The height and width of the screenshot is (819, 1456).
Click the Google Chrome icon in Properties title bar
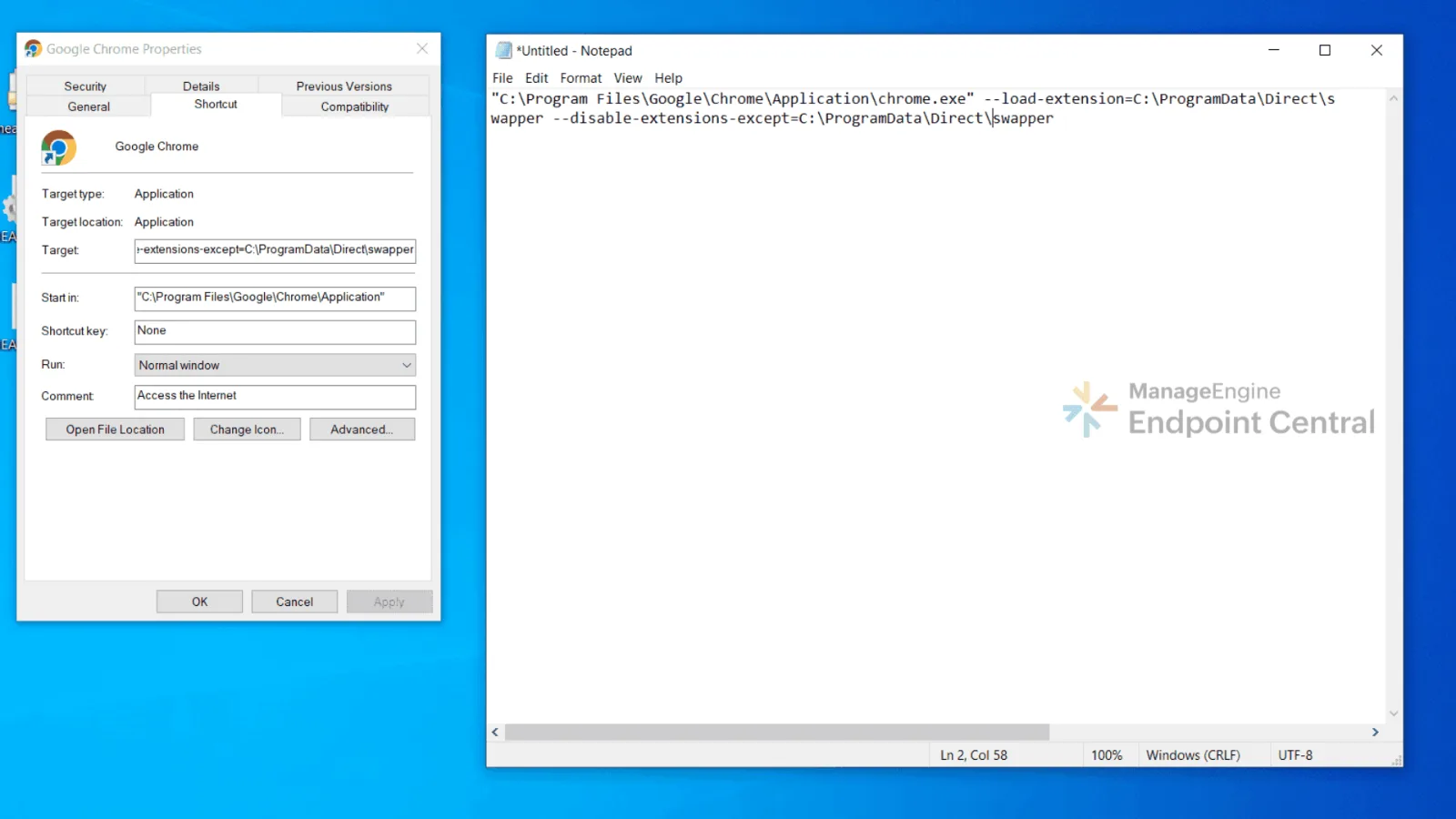[34, 49]
